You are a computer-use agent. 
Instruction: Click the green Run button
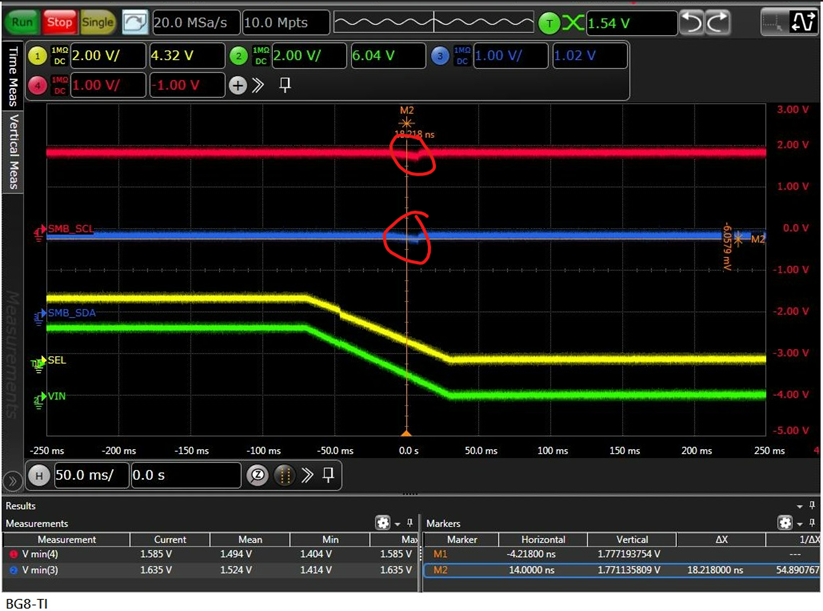22,22
